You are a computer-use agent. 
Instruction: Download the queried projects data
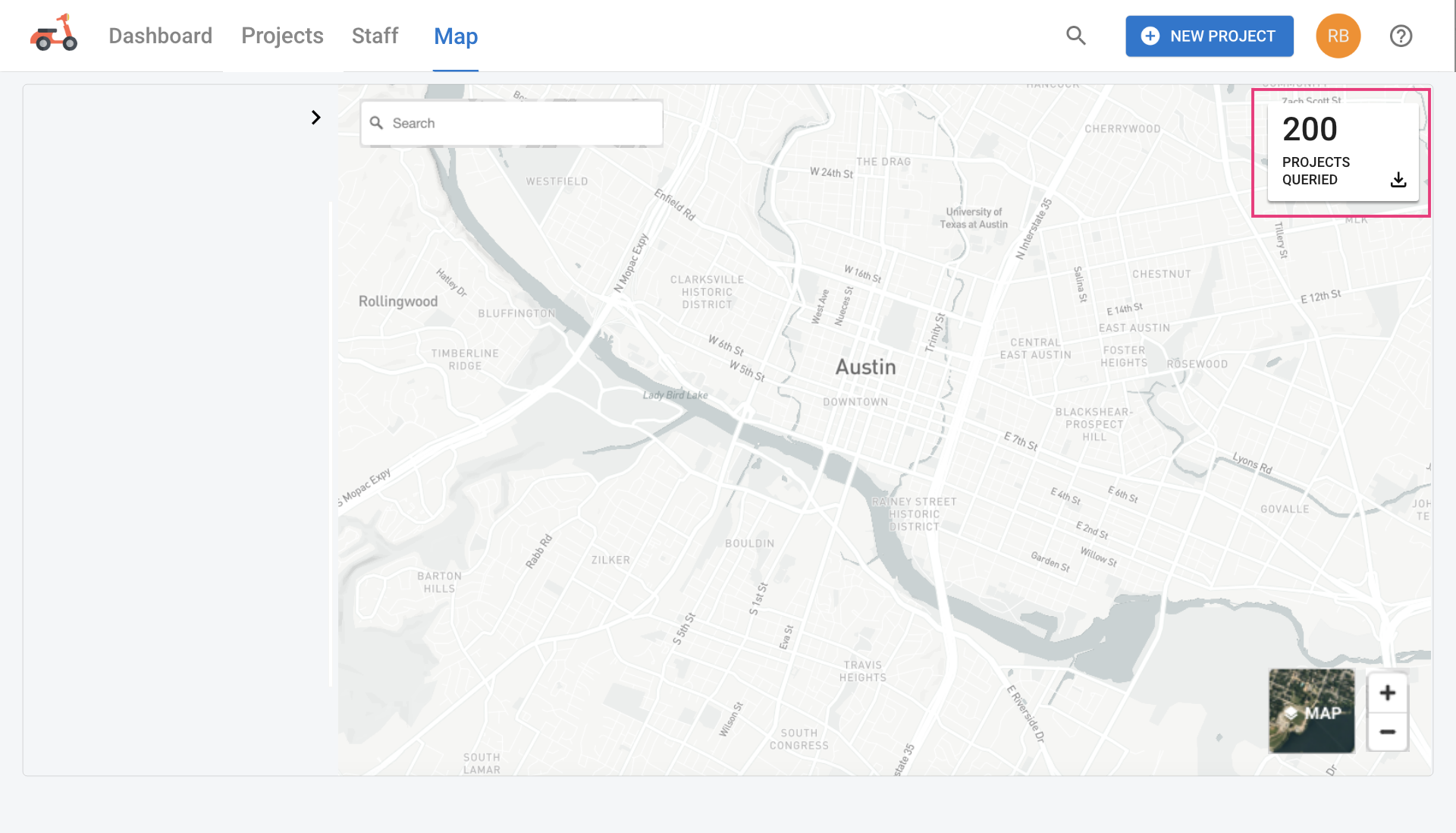coord(1398,180)
